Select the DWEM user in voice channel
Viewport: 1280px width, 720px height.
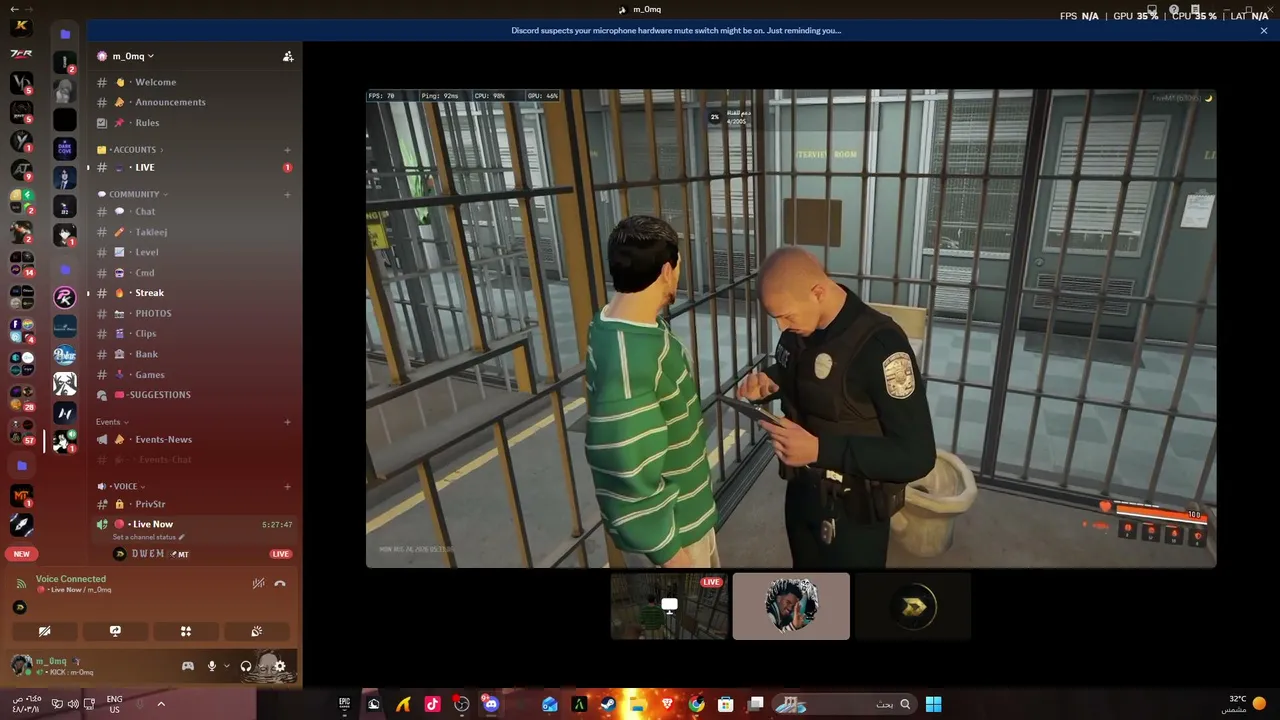pos(200,554)
